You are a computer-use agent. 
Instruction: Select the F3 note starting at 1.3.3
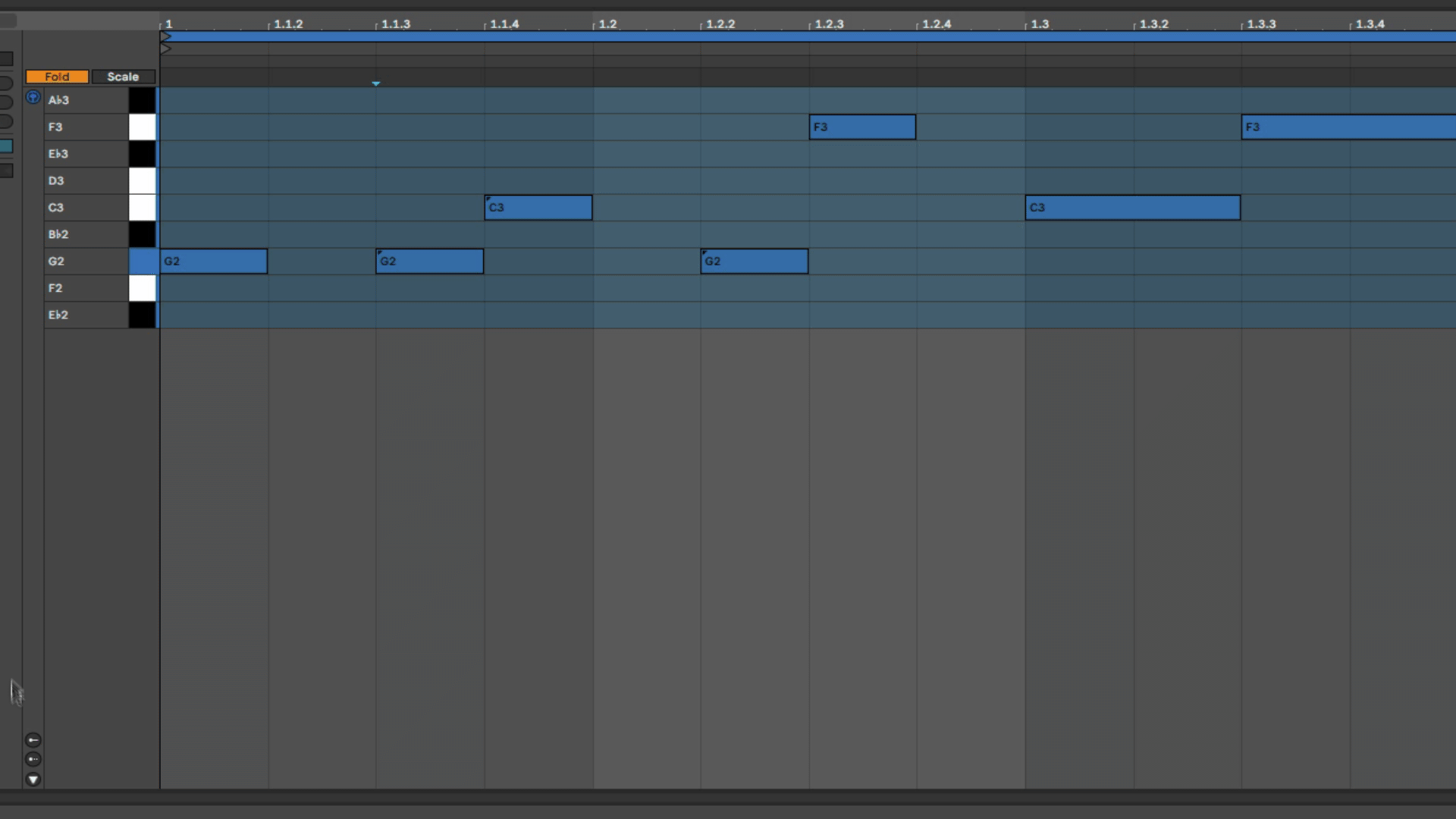(x=1349, y=127)
